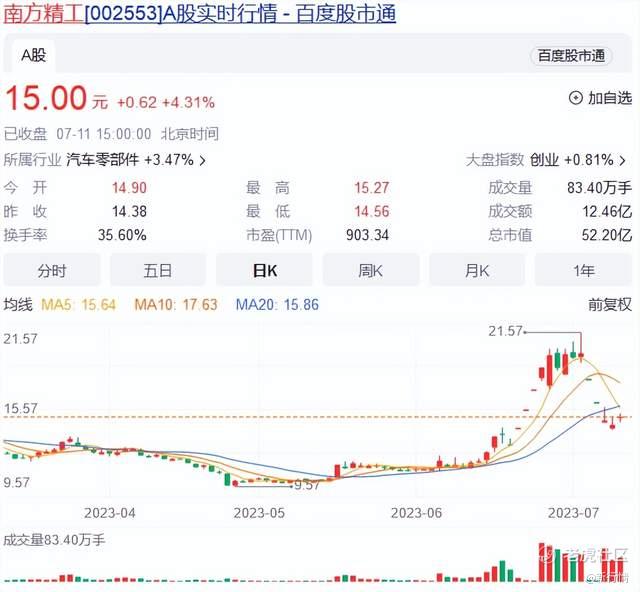This screenshot has width=640, height=592.
Task: Click the 2023-07 date axis label
Action: pos(573,513)
